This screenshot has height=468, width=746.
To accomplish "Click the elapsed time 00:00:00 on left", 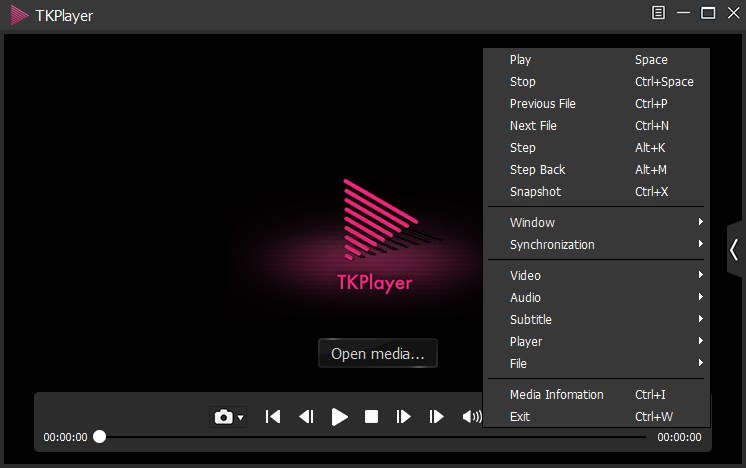I will click(x=66, y=437).
